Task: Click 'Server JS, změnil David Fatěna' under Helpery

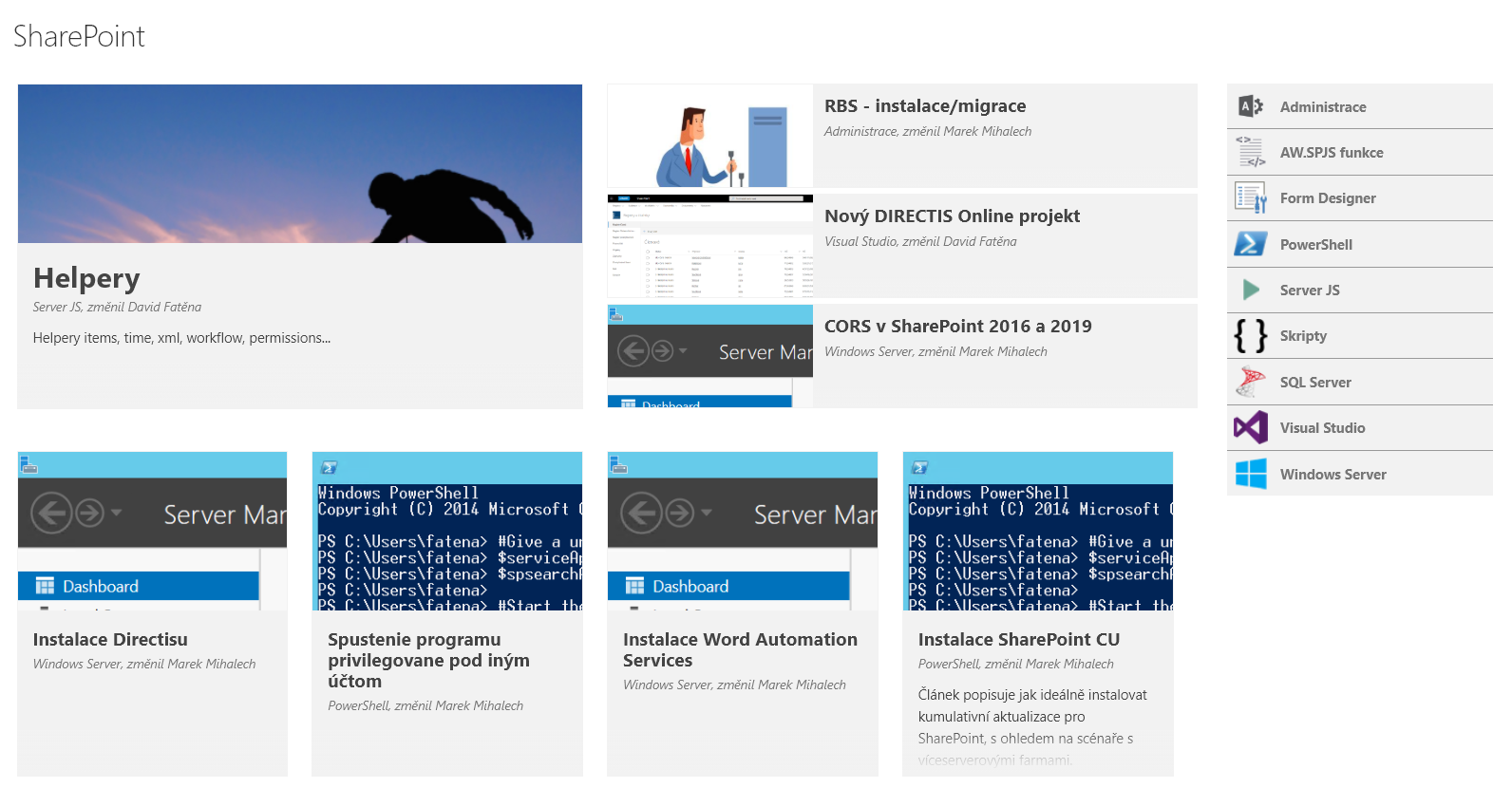Action: [x=117, y=308]
